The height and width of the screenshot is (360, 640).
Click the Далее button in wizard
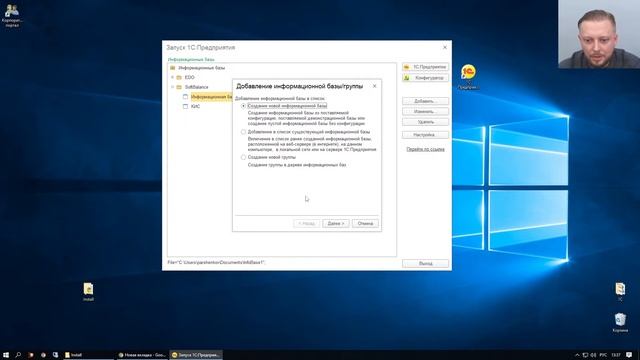pos(336,223)
